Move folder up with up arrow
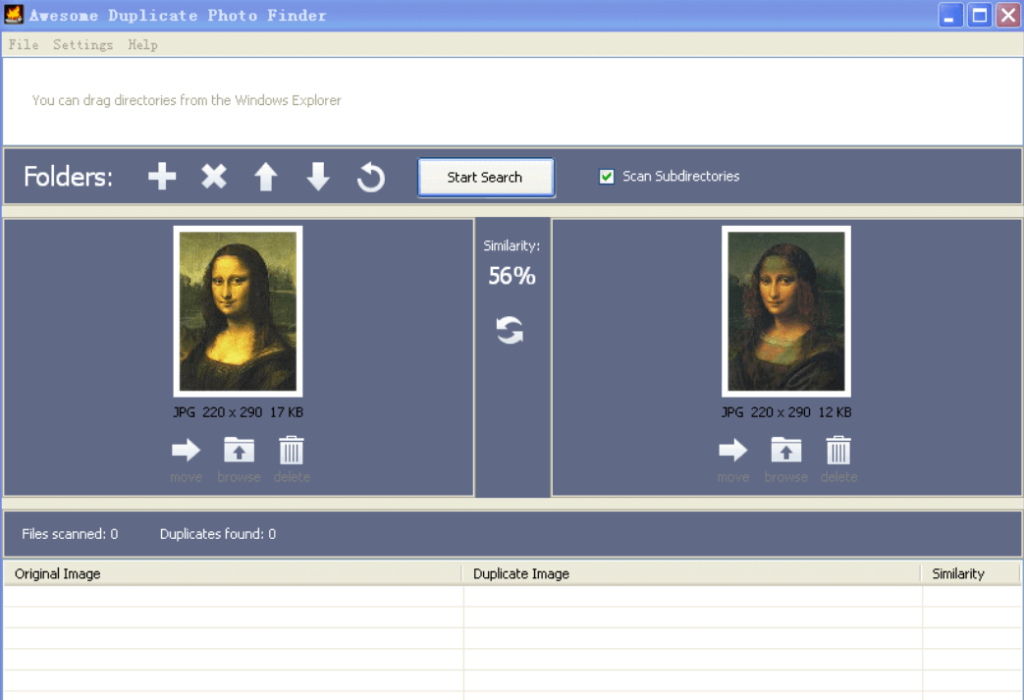Image resolution: width=1024 pixels, height=700 pixels. pos(266,177)
